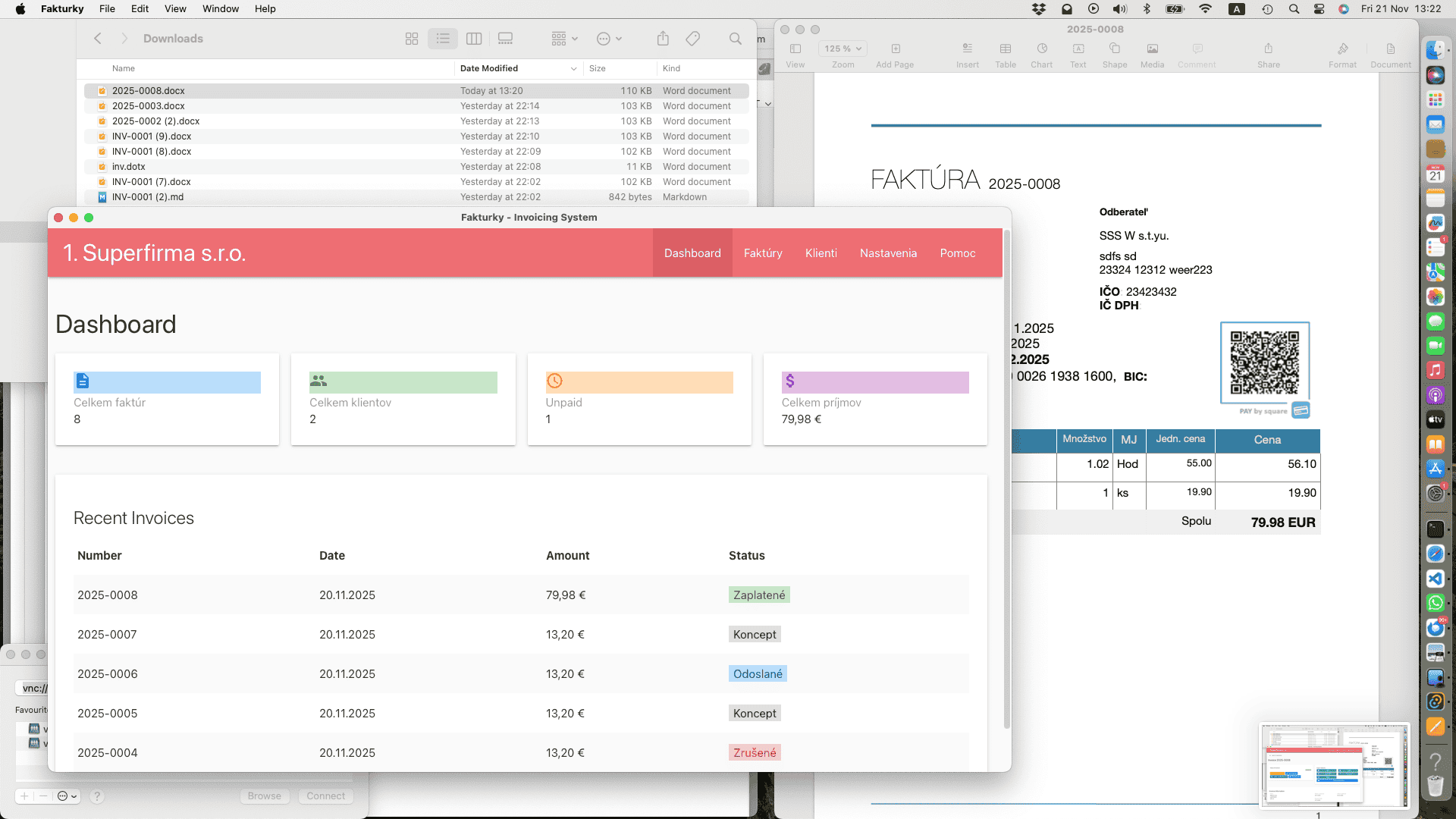
Task: Insert Media into the invoice document
Action: click(x=1152, y=49)
